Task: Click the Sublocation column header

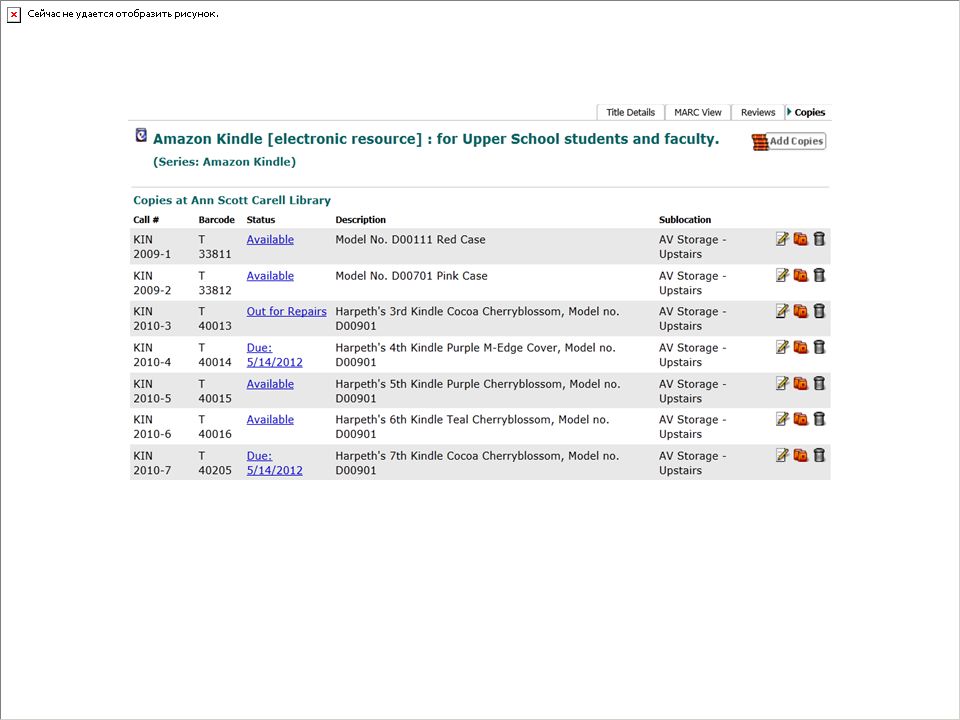Action: pyautogui.click(x=684, y=219)
